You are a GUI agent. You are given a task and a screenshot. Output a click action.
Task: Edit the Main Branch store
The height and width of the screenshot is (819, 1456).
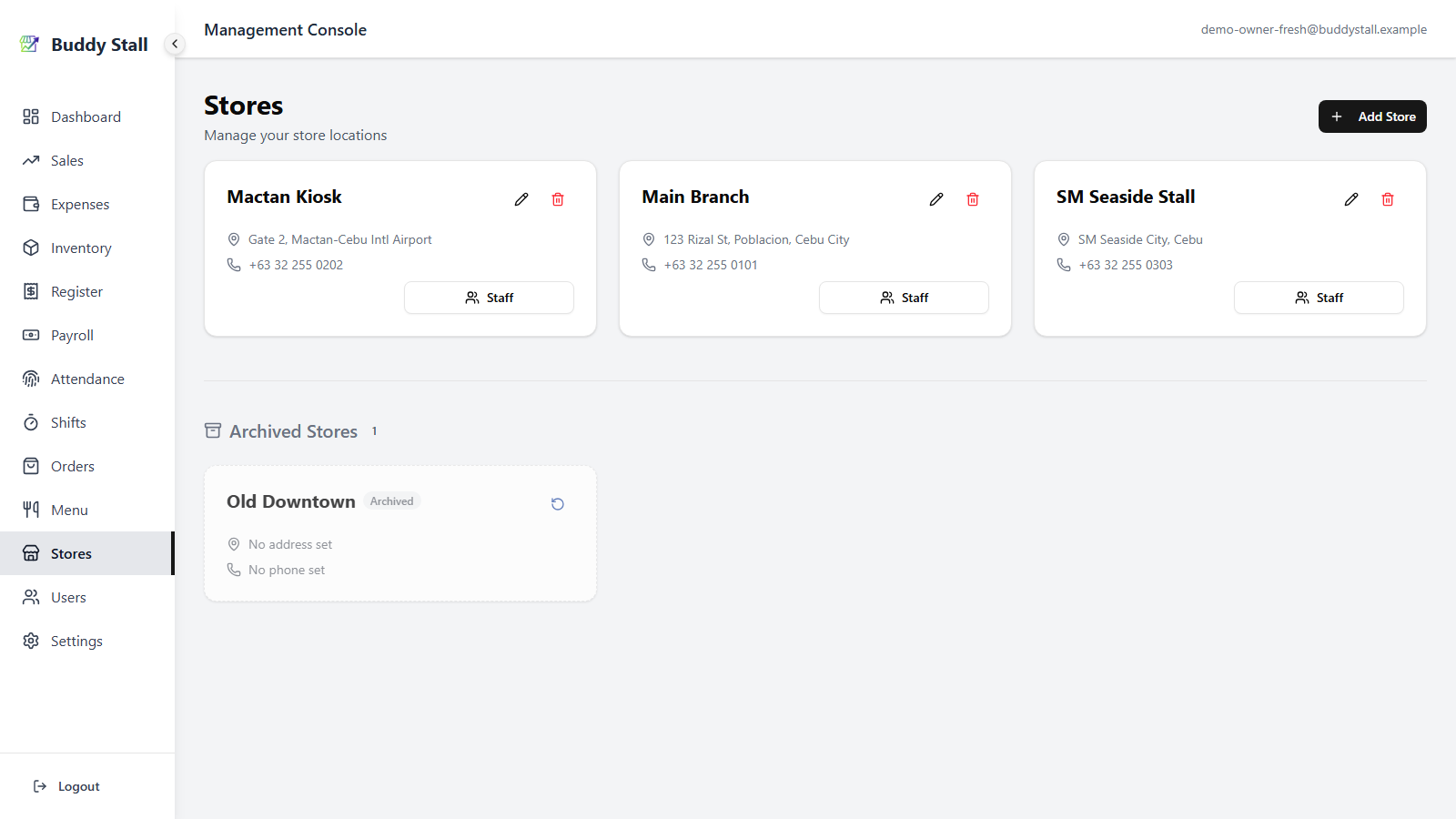coord(936,199)
